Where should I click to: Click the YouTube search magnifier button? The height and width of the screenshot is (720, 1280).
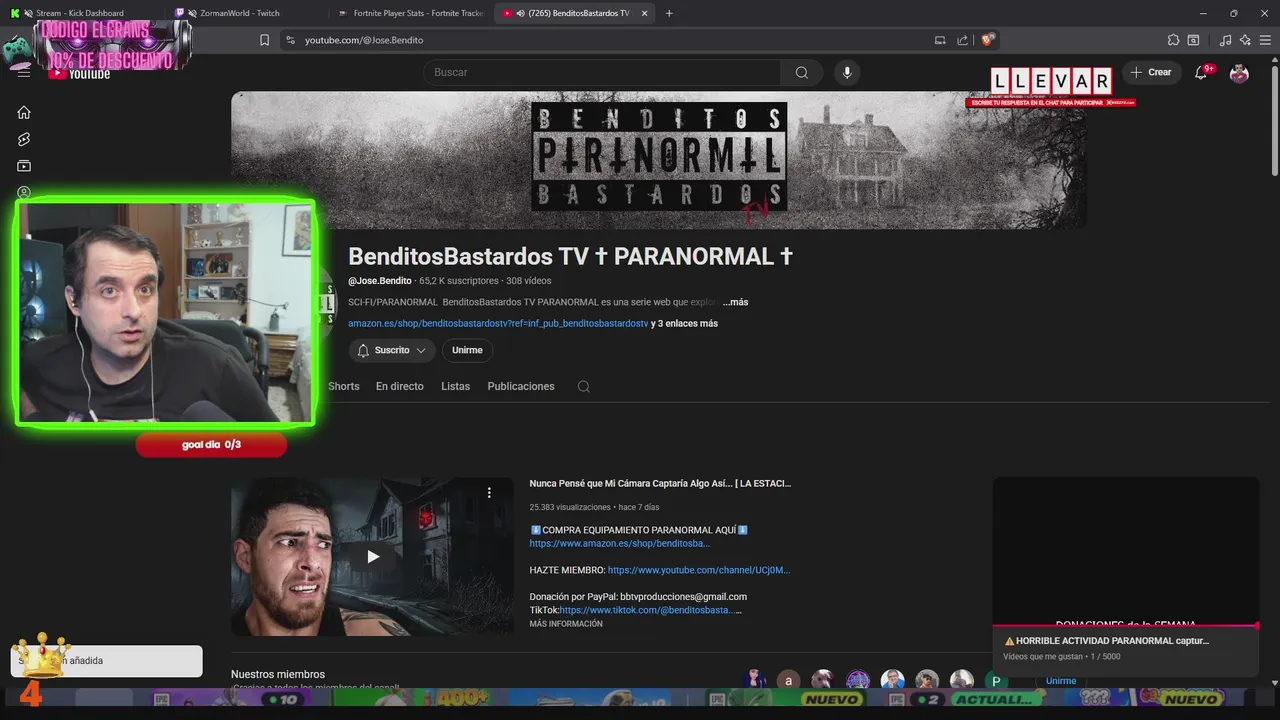(x=802, y=72)
